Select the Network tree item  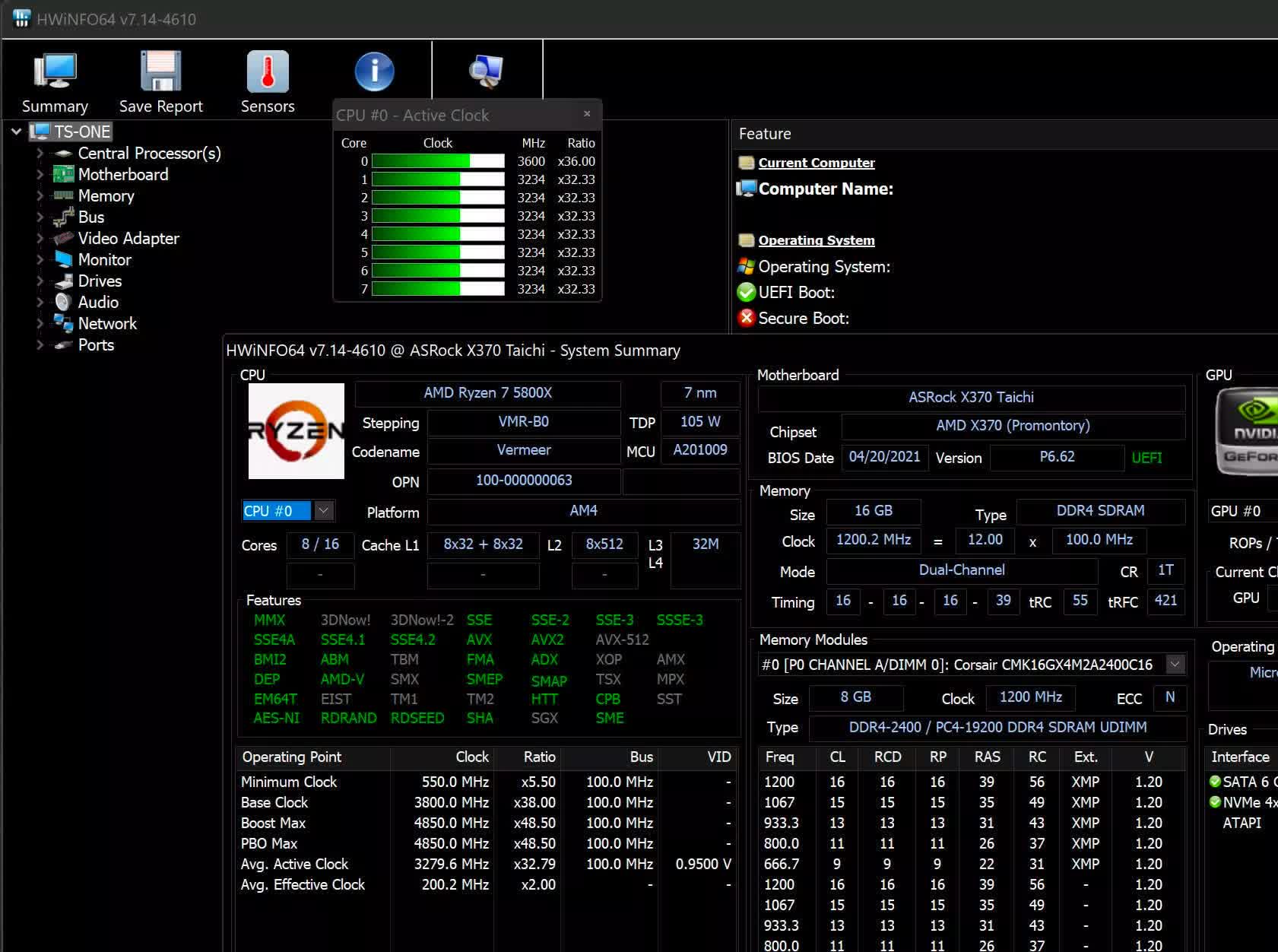point(107,323)
